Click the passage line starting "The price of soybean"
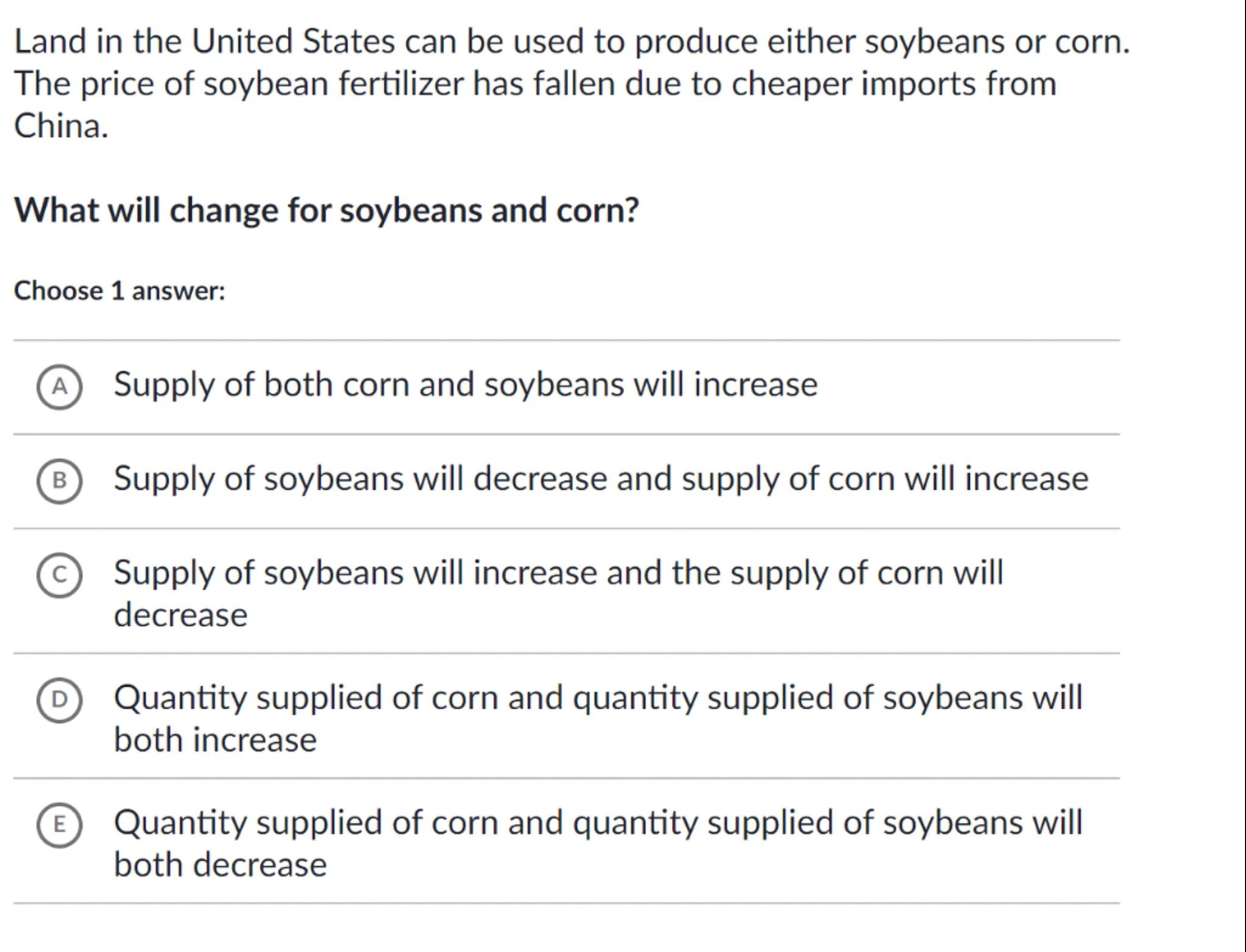 click(535, 83)
